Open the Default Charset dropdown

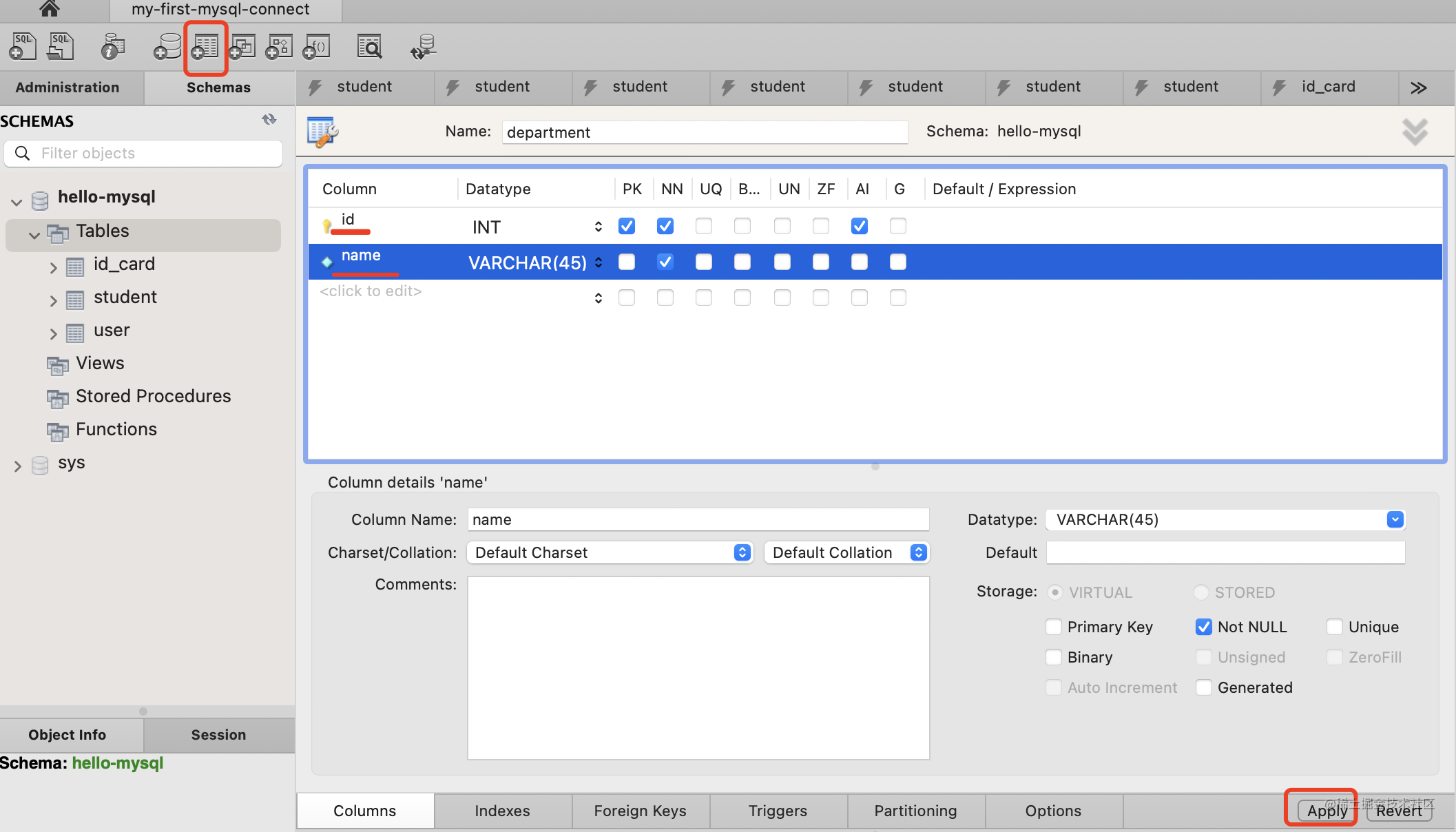pos(609,552)
